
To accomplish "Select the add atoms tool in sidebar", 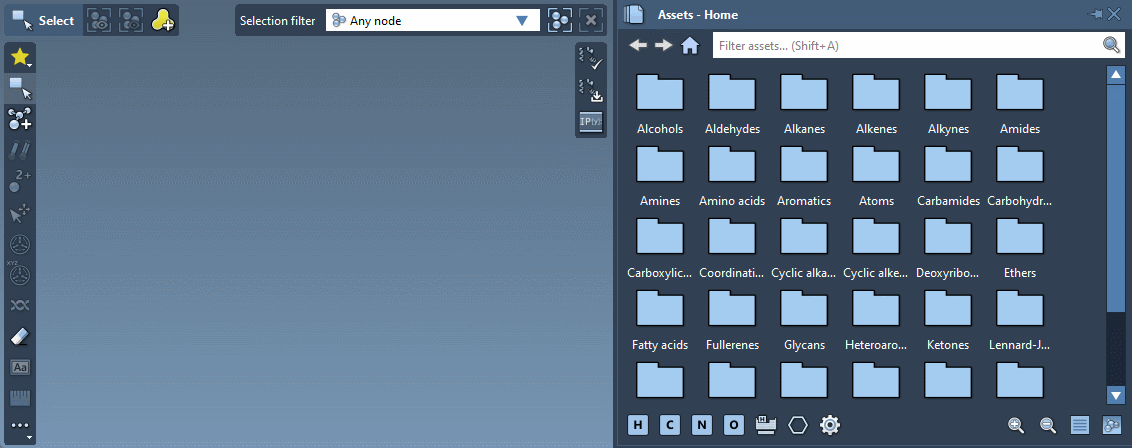I will click(x=19, y=120).
